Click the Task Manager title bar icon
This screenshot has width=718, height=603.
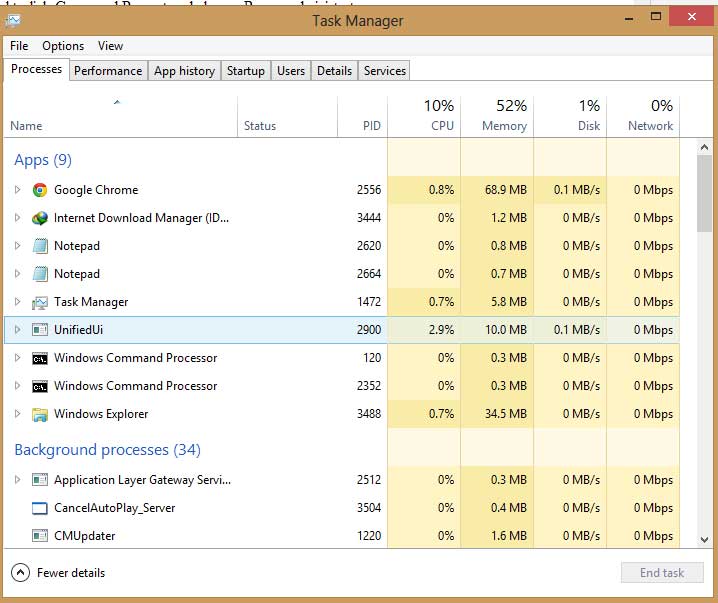[x=13, y=21]
